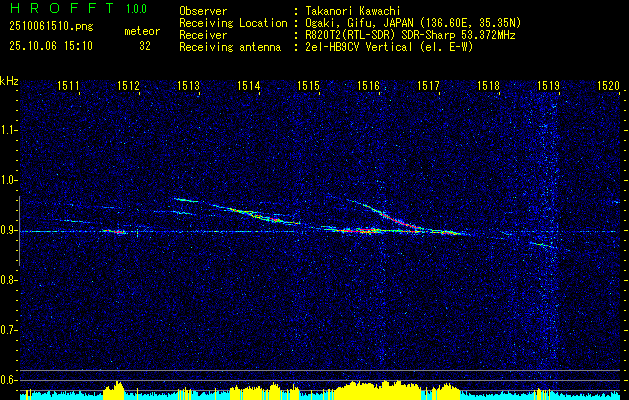
Task: Click the bright meteor echo near 1512
Action: point(116,231)
